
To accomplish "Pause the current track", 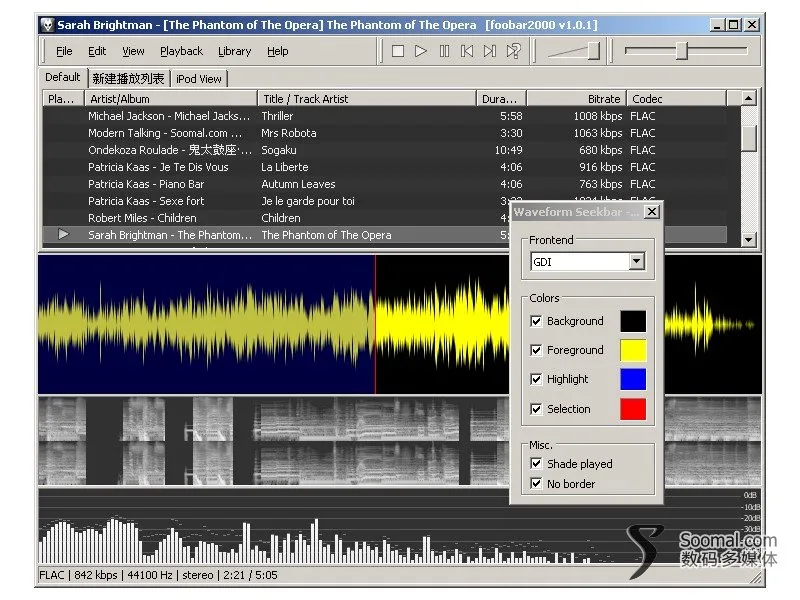I will tap(444, 51).
